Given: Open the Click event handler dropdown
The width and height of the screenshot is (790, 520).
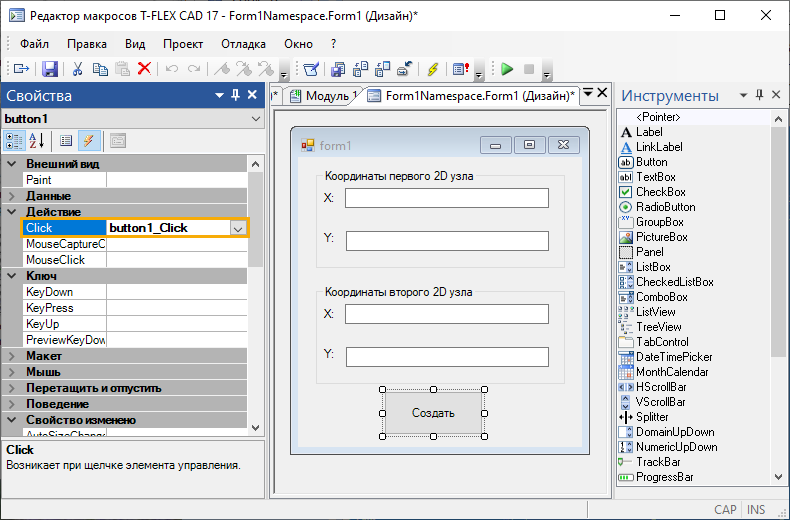Looking at the screenshot, I should [238, 228].
